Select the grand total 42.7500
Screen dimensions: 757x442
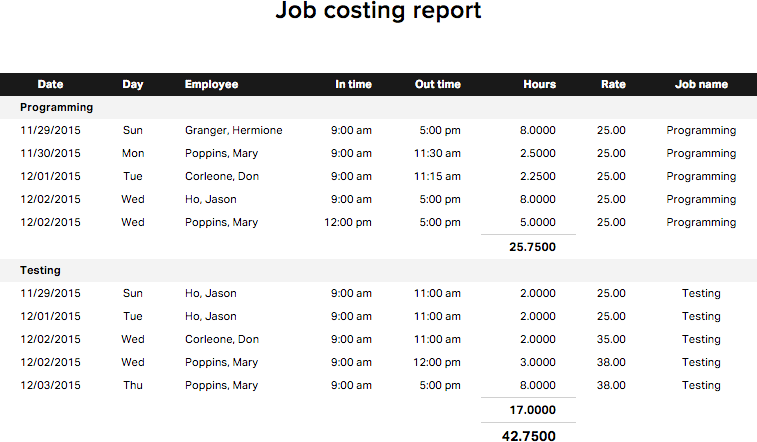532,434
